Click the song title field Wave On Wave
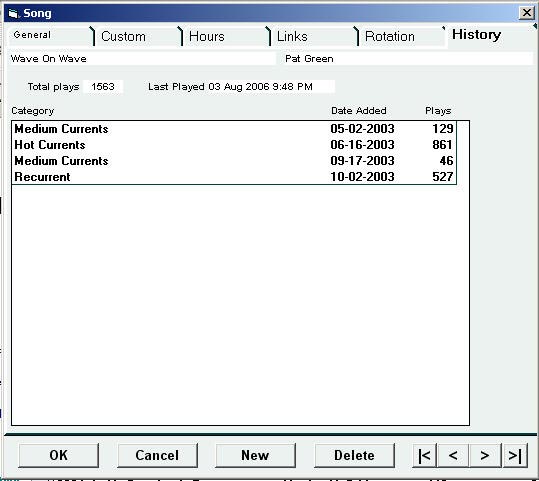 (x=142, y=58)
